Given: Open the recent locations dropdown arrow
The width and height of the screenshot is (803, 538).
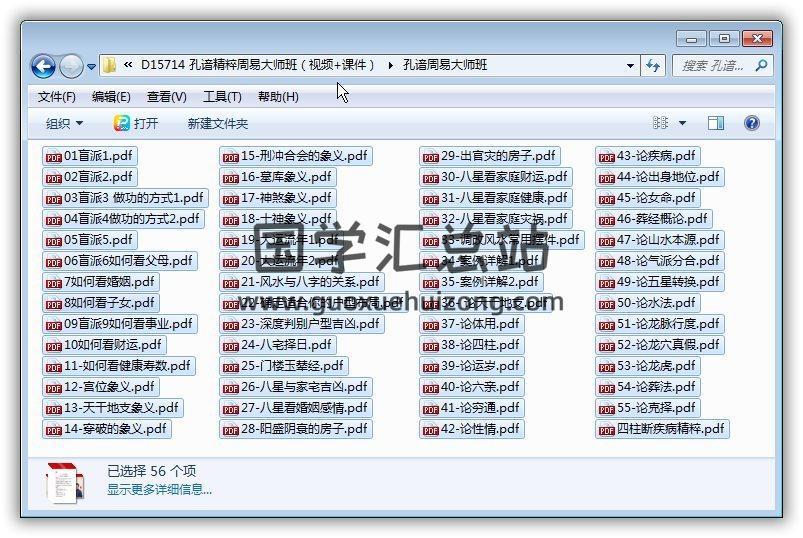Looking at the screenshot, I should click(91, 67).
